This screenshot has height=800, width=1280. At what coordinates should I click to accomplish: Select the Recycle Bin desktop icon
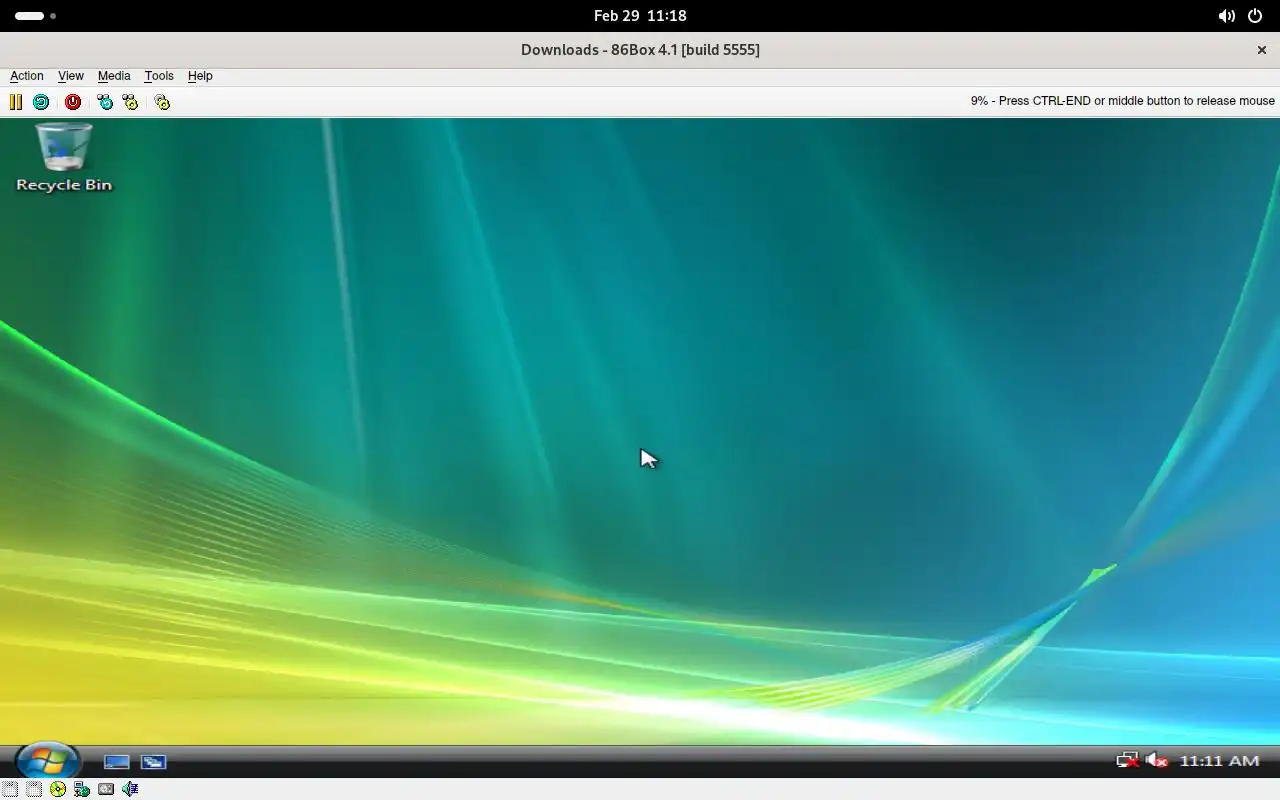click(64, 158)
